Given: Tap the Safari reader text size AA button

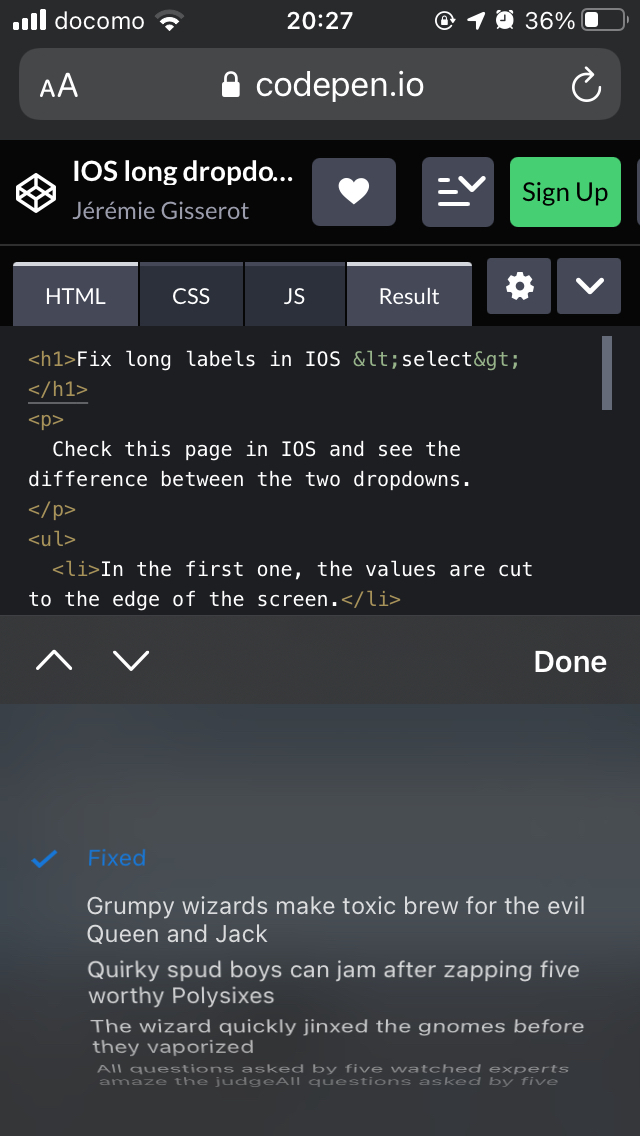Looking at the screenshot, I should coord(59,85).
